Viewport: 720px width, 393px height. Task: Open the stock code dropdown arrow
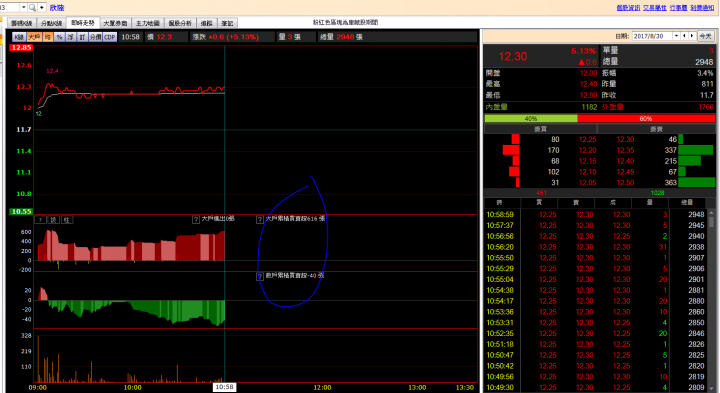click(x=23, y=7)
